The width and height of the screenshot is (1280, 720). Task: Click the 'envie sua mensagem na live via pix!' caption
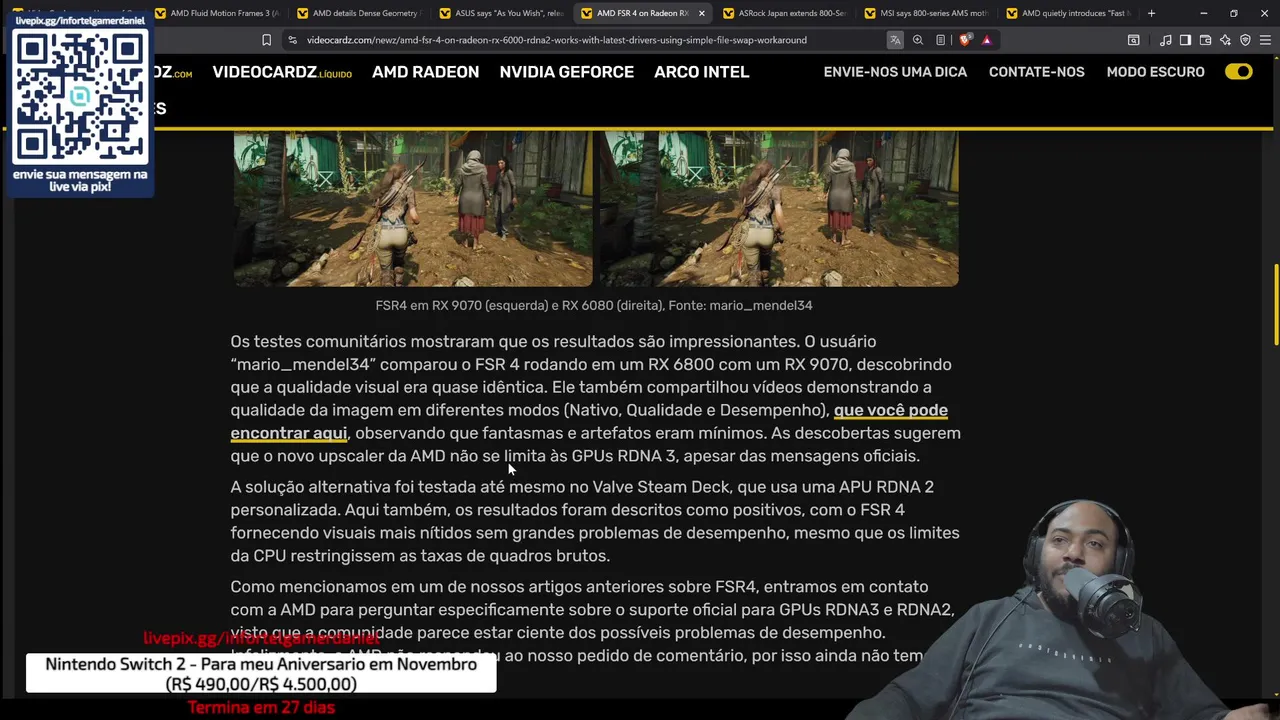(x=80, y=180)
